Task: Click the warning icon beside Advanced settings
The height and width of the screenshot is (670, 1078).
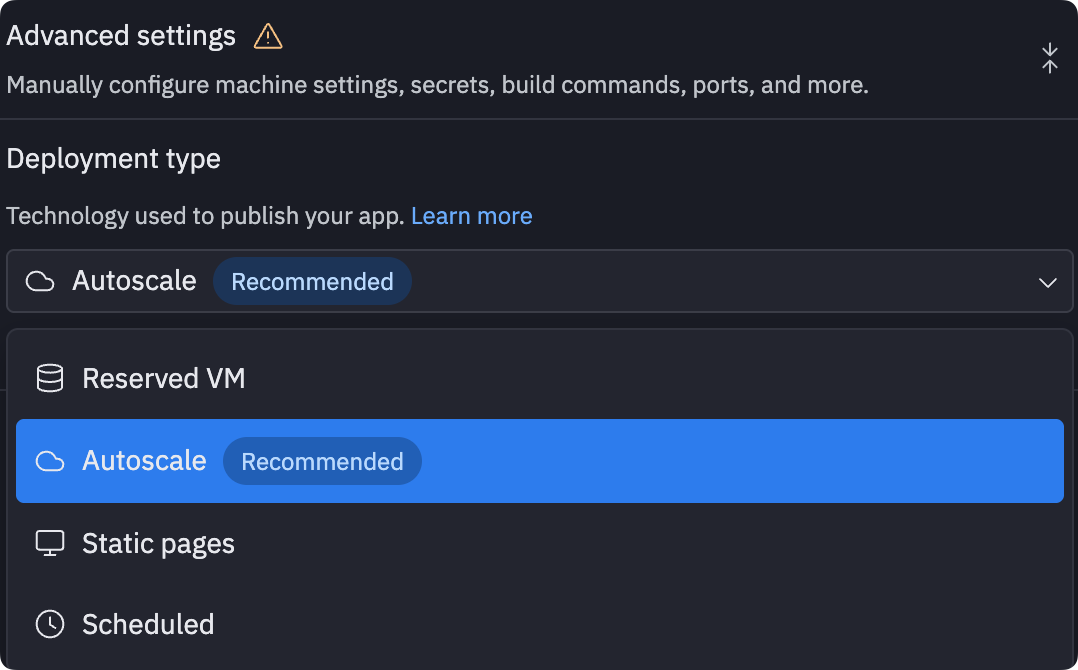Action: coord(267,36)
